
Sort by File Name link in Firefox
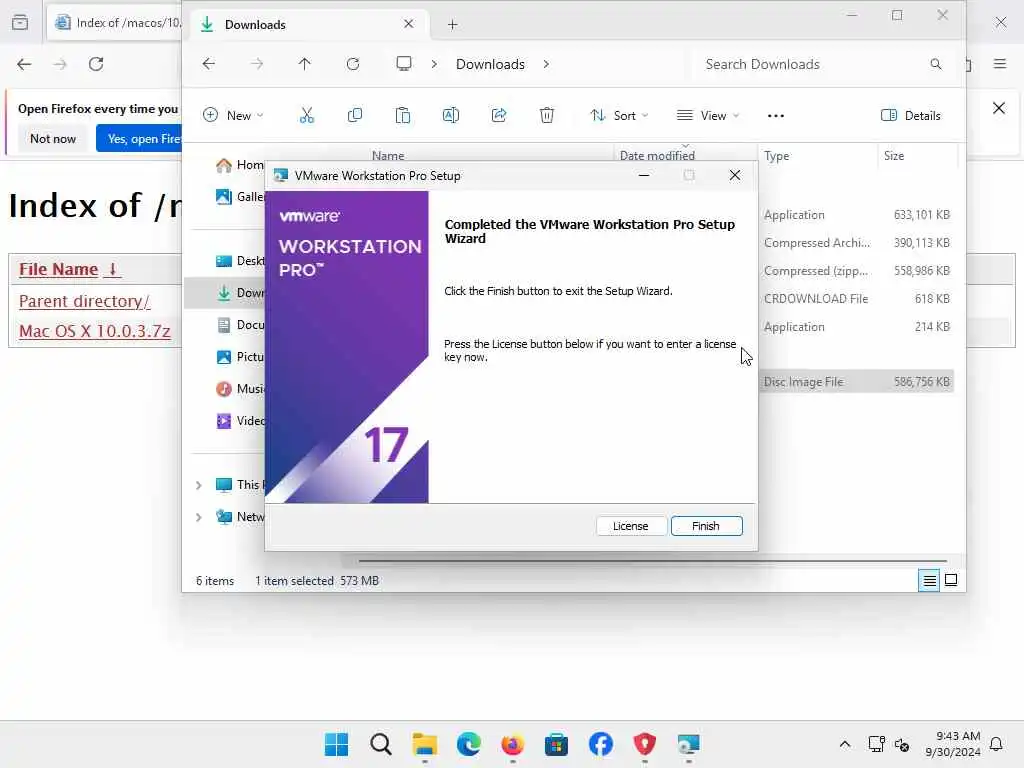point(69,269)
